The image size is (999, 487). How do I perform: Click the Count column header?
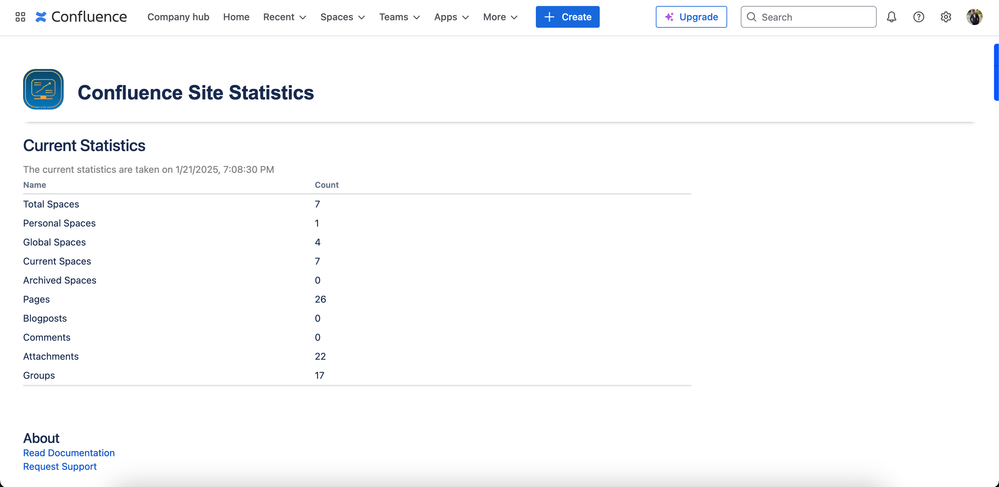(327, 185)
